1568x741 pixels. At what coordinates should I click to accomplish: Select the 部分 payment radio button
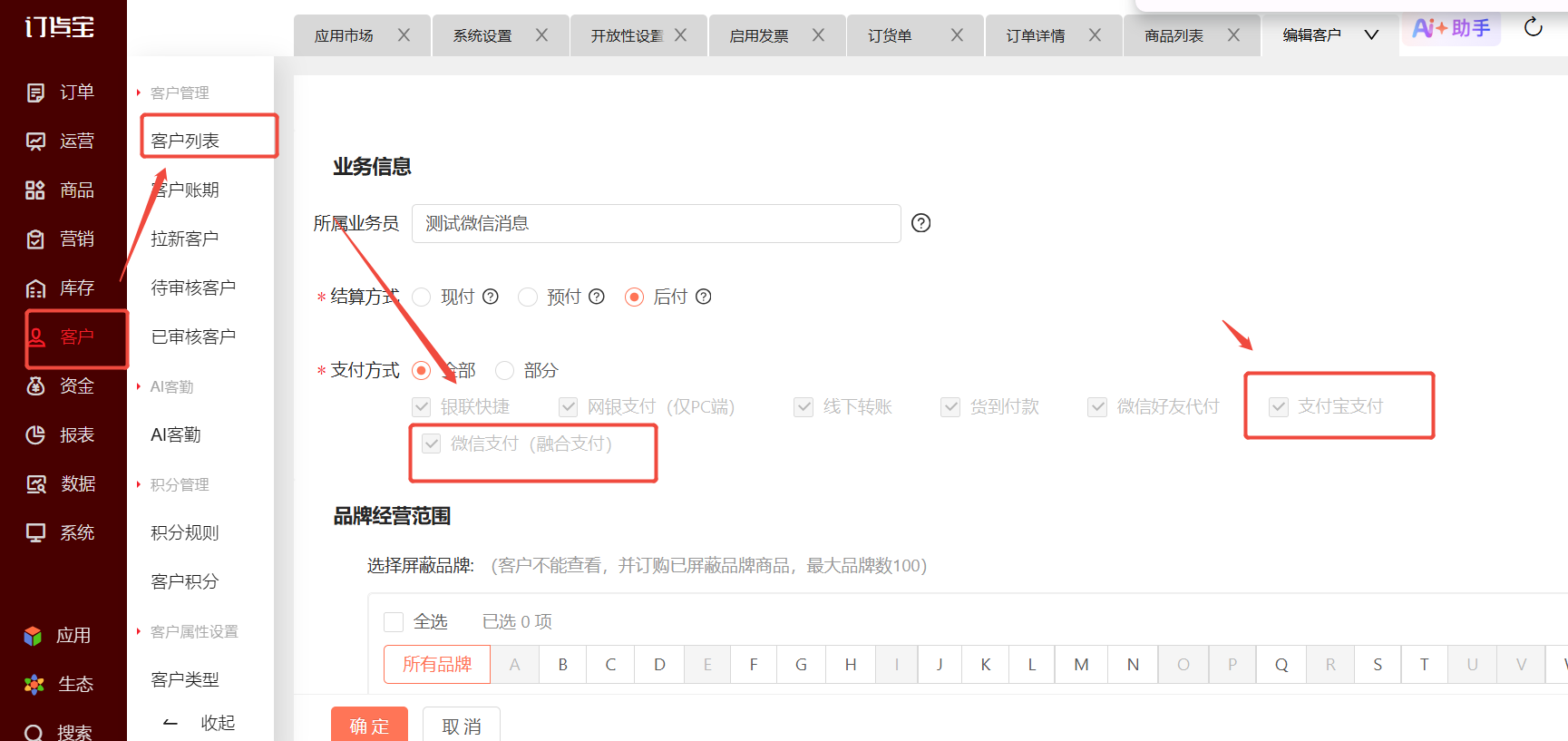click(505, 370)
